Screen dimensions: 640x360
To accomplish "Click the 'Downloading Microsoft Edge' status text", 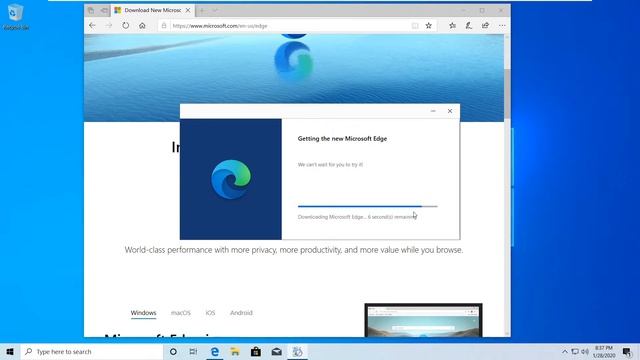I will click(x=357, y=217).
